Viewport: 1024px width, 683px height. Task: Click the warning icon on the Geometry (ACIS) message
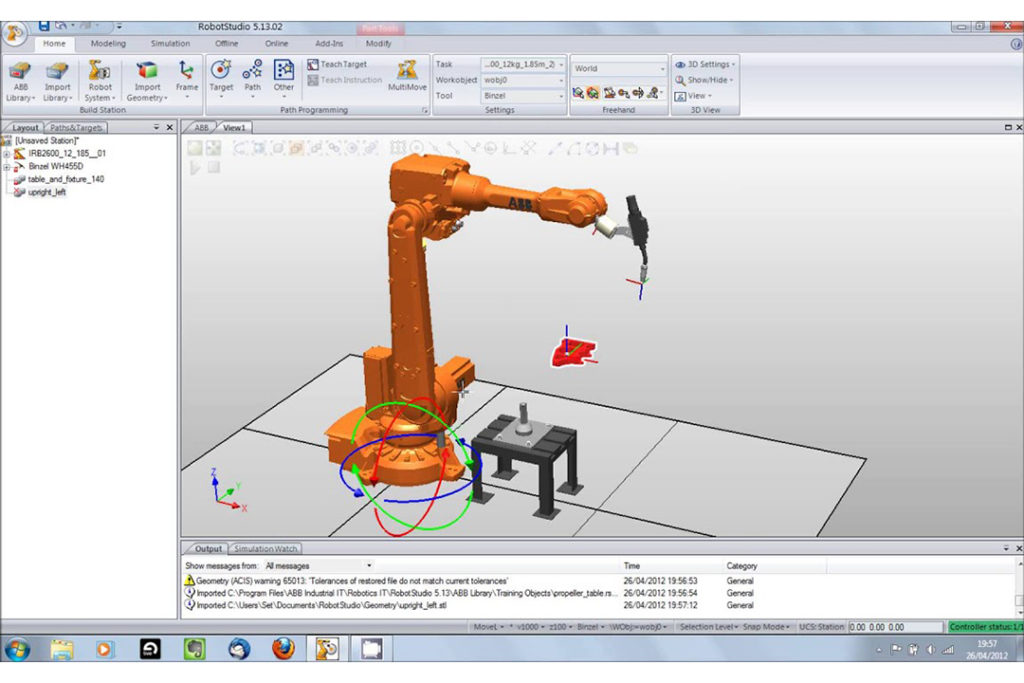[189, 580]
